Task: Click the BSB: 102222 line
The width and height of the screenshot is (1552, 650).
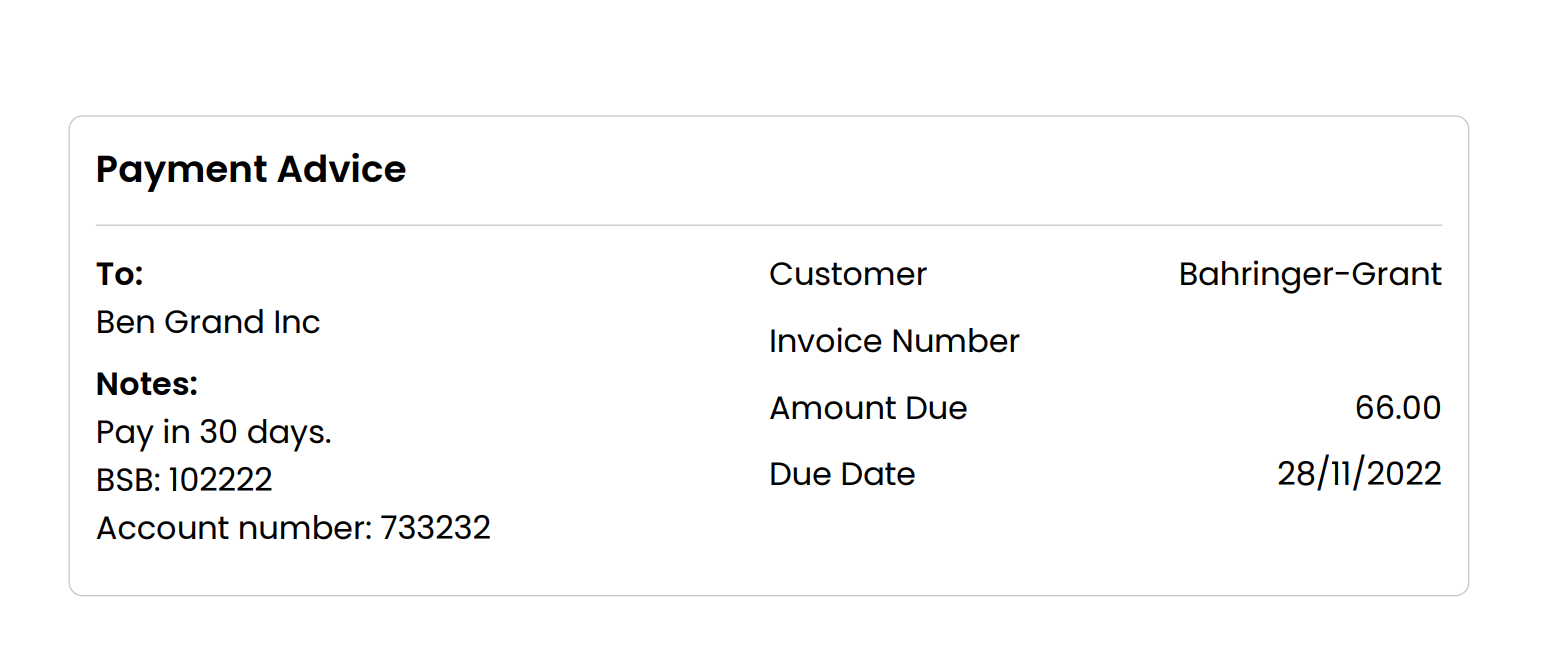Action: [184, 480]
